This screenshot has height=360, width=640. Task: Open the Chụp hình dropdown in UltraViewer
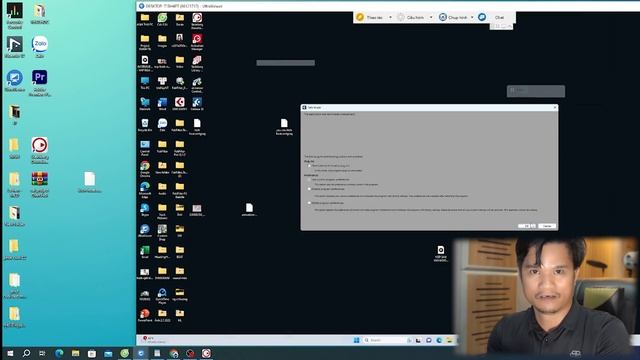[472, 18]
